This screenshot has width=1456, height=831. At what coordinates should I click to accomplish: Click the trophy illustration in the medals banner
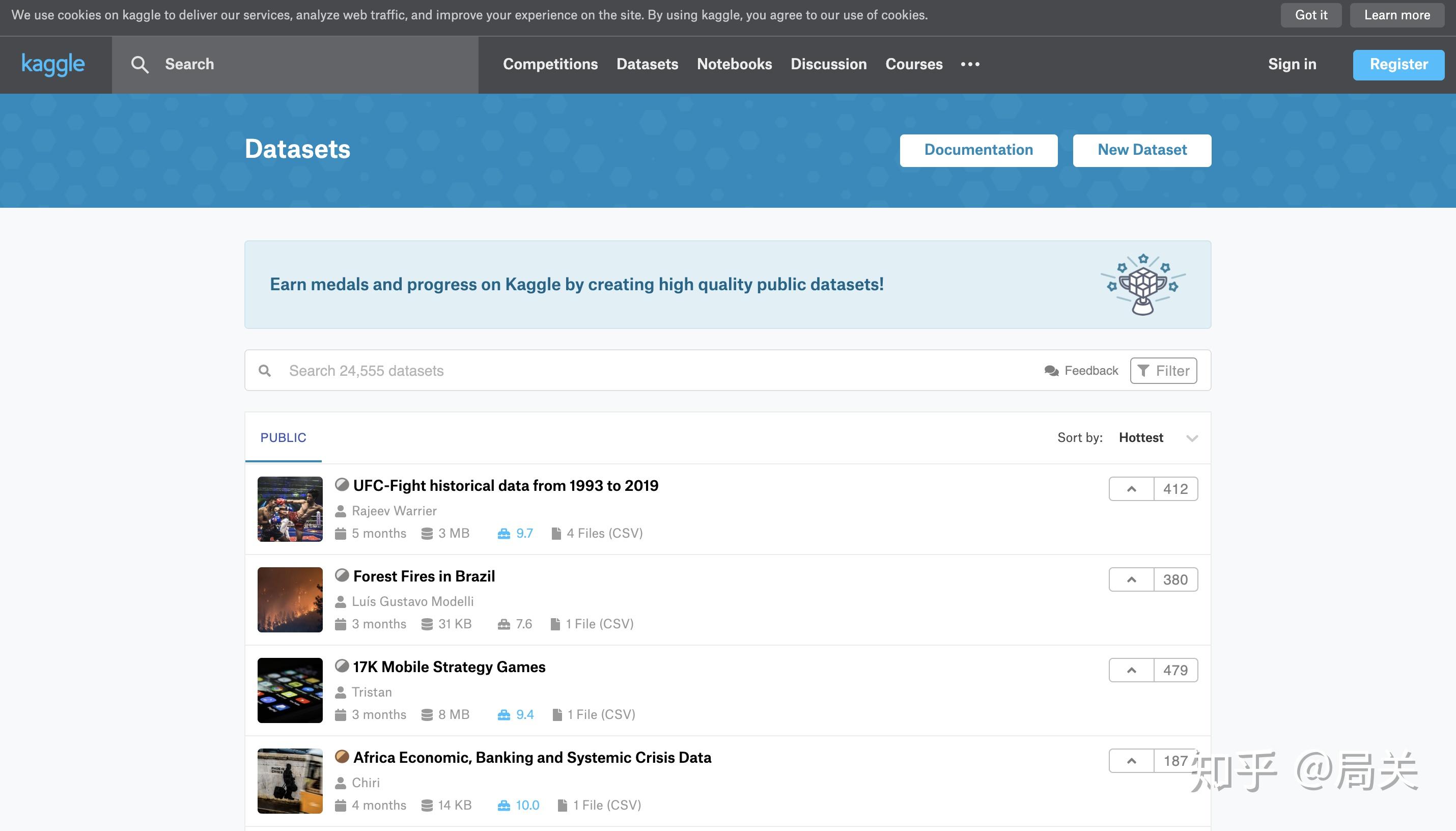point(1143,284)
